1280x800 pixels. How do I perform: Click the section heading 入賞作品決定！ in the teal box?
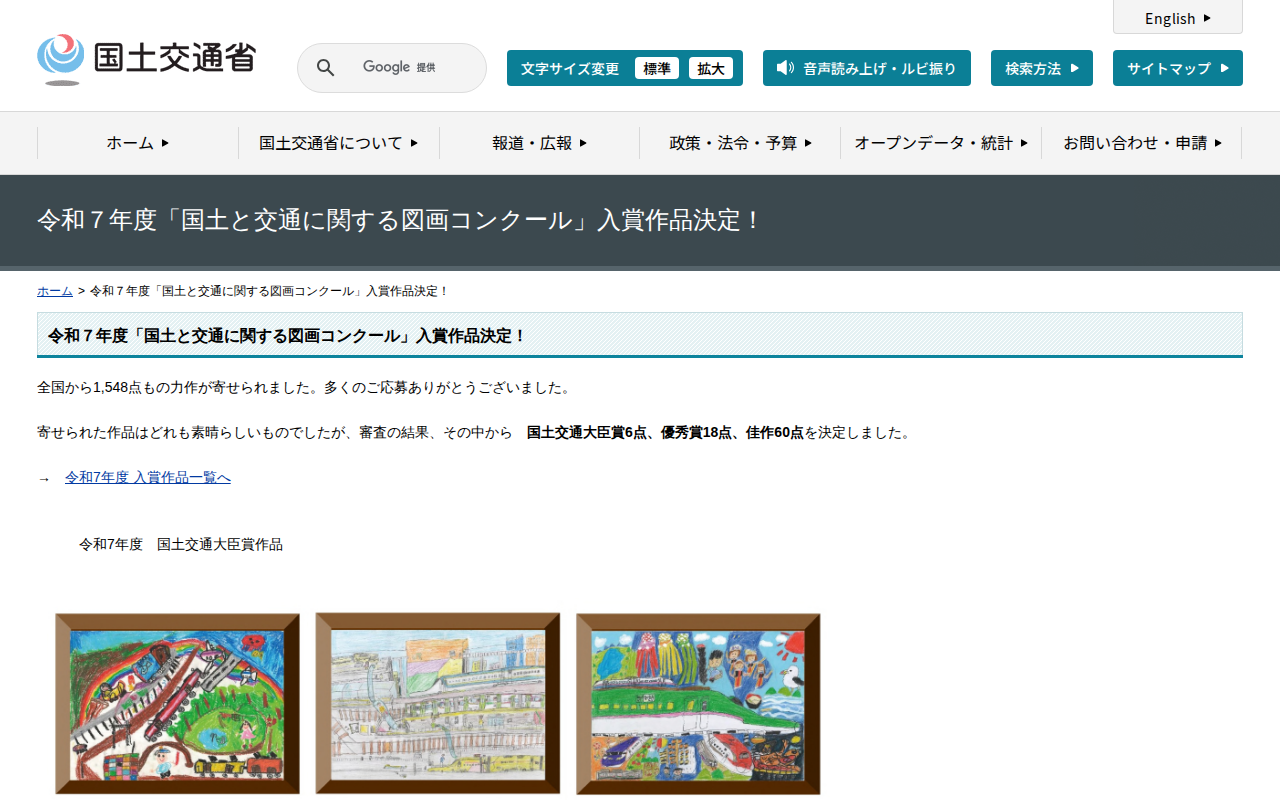288,336
